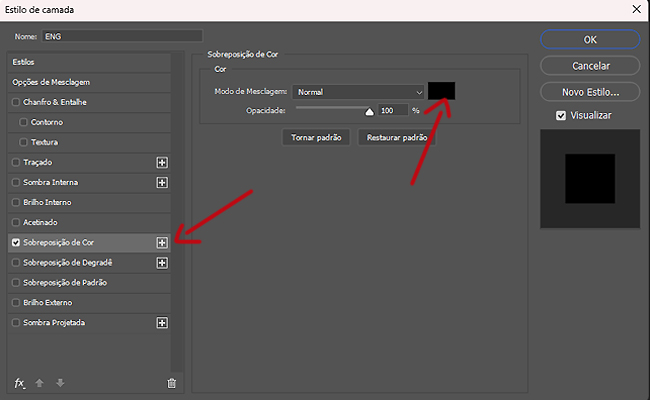Open the Modo de Mesclagem dropdown
Image resolution: width=650 pixels, height=400 pixels.
pos(358,92)
